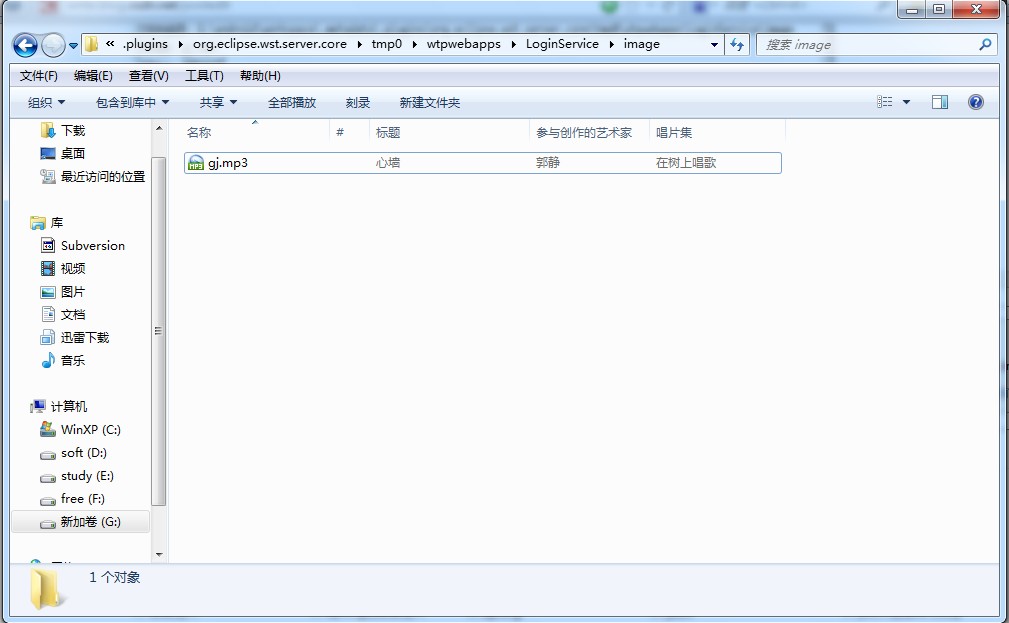
Task: Open free (F:) drive
Action: [82, 499]
